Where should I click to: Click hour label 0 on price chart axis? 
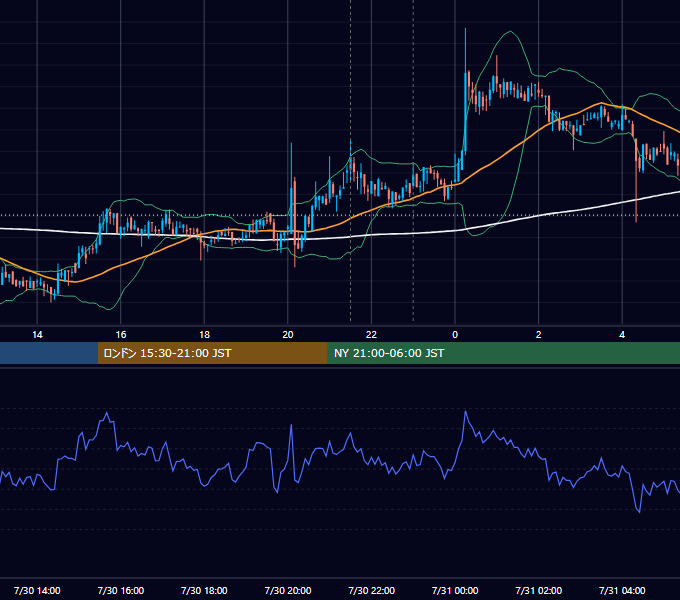455,334
